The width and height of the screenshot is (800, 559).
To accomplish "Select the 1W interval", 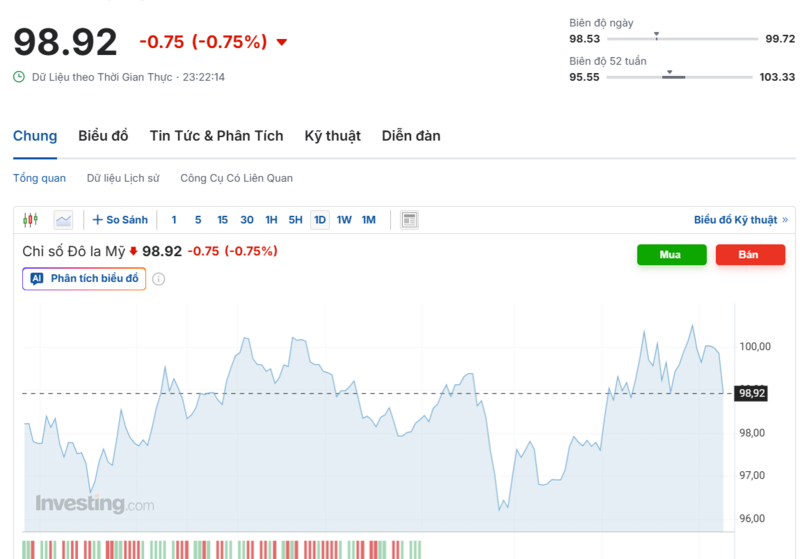I will point(344,220).
